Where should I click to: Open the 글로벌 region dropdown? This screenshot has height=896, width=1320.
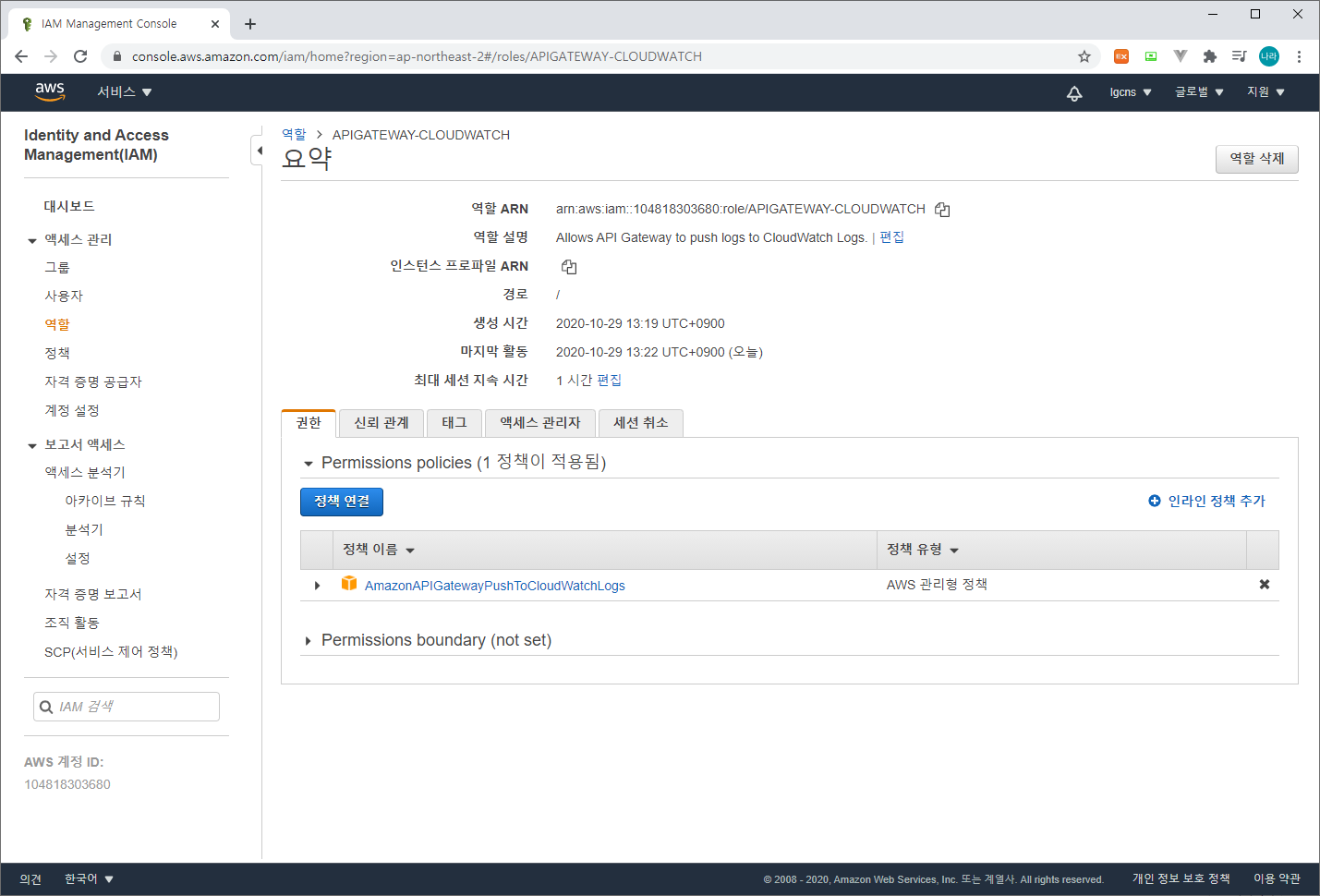point(1199,92)
